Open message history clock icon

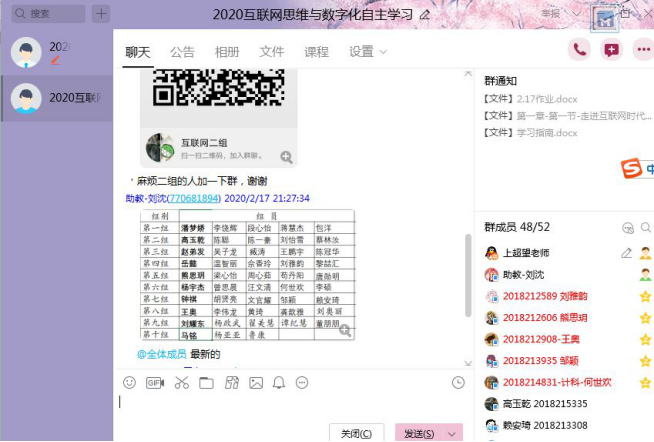pyautogui.click(x=458, y=382)
